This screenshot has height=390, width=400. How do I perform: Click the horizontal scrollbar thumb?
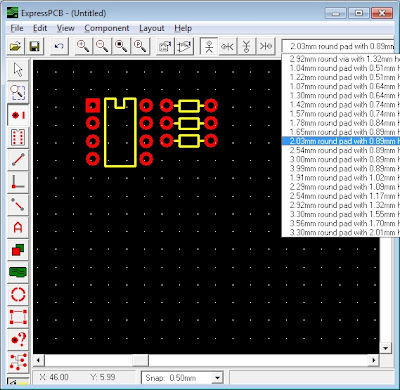pyautogui.click(x=140, y=360)
